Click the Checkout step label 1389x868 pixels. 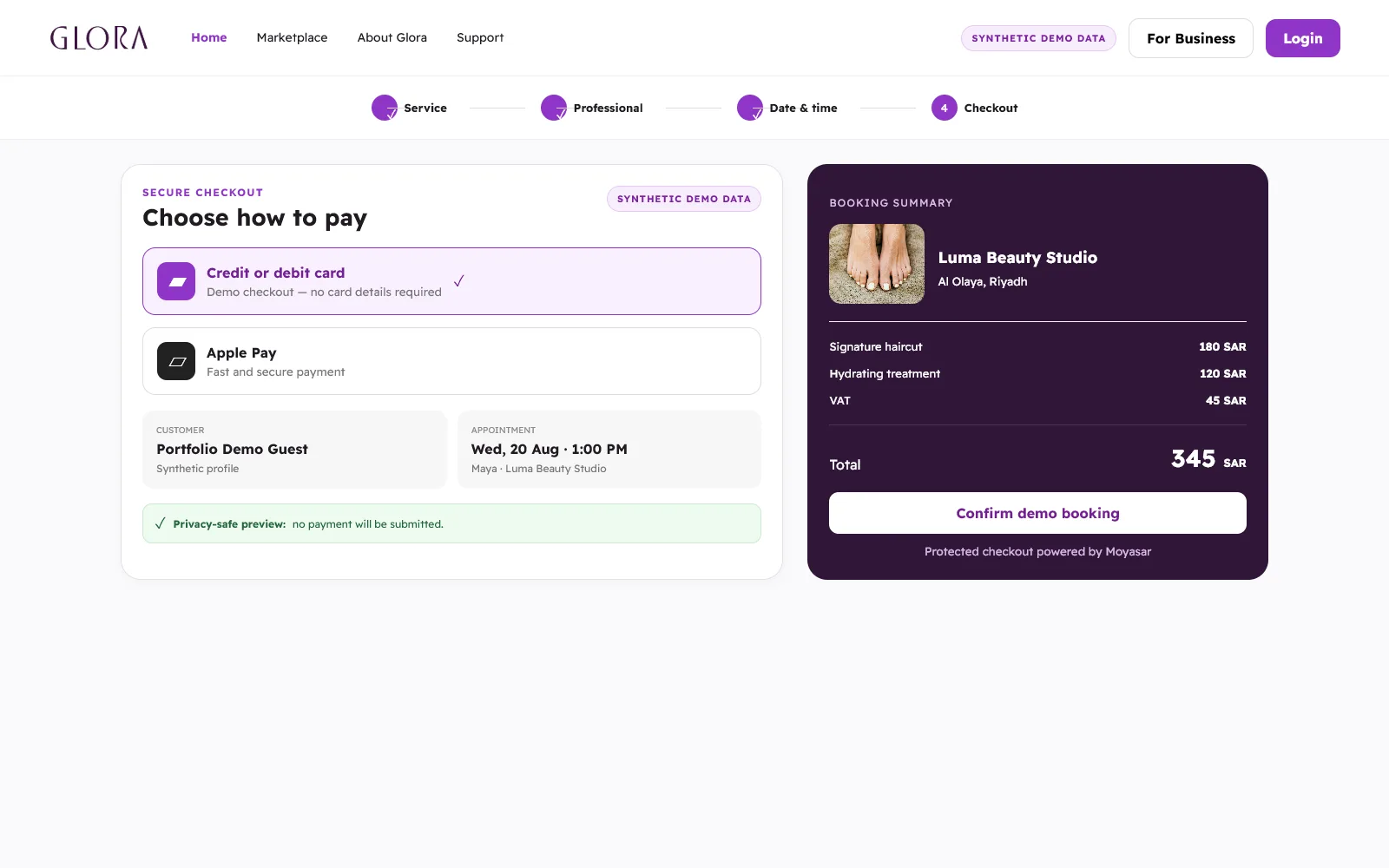coord(991,108)
